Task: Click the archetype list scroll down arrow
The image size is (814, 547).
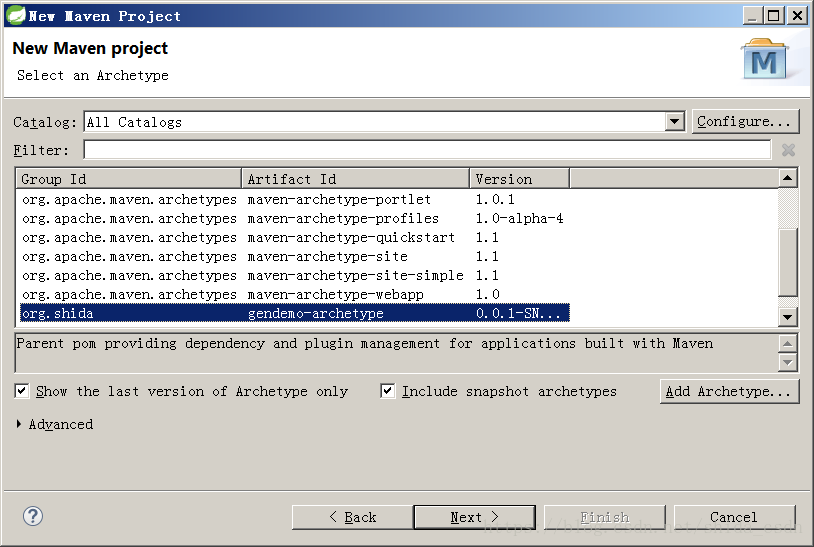Action: point(788,317)
